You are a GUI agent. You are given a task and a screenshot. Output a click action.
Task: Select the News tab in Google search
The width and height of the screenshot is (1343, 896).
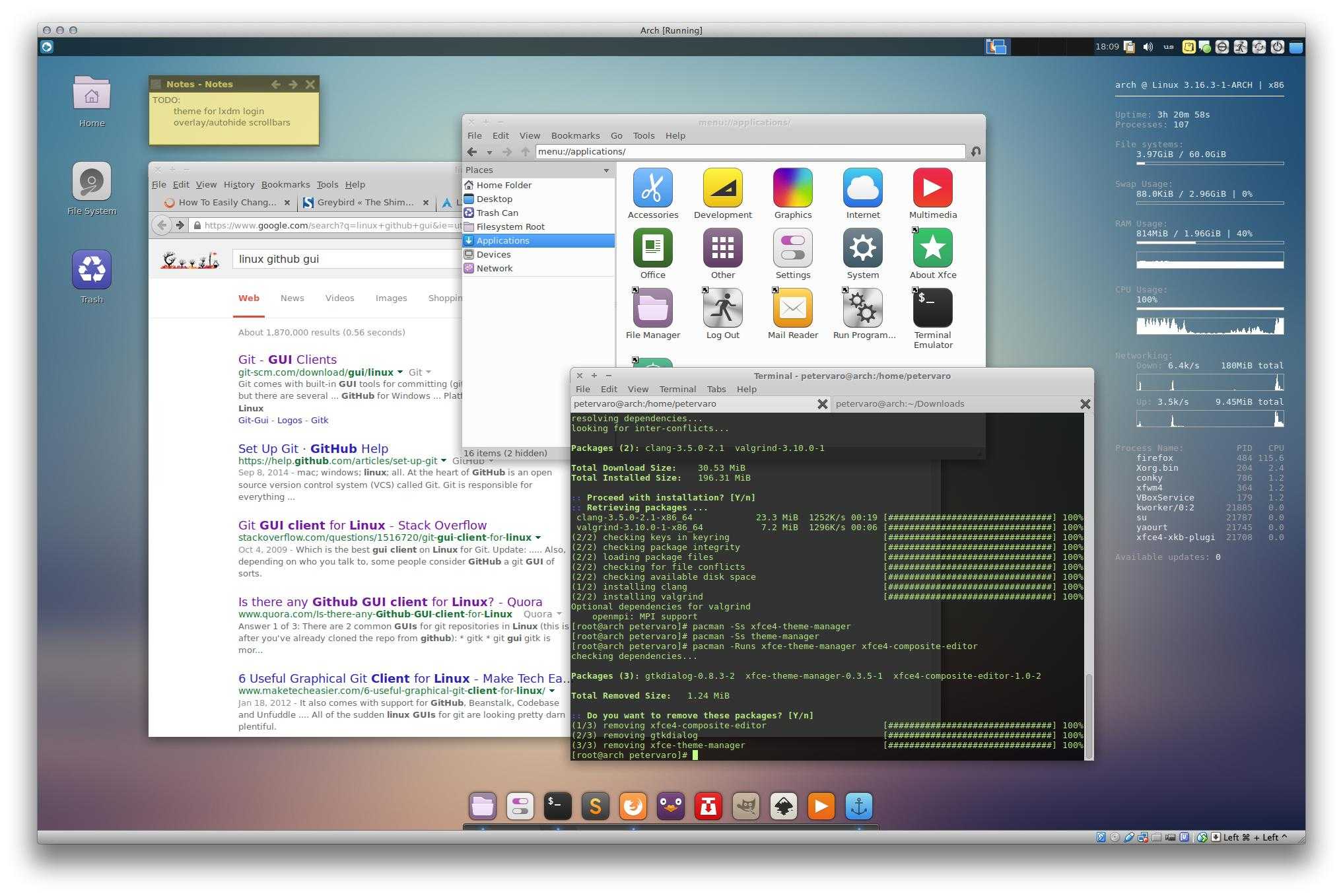[292, 298]
